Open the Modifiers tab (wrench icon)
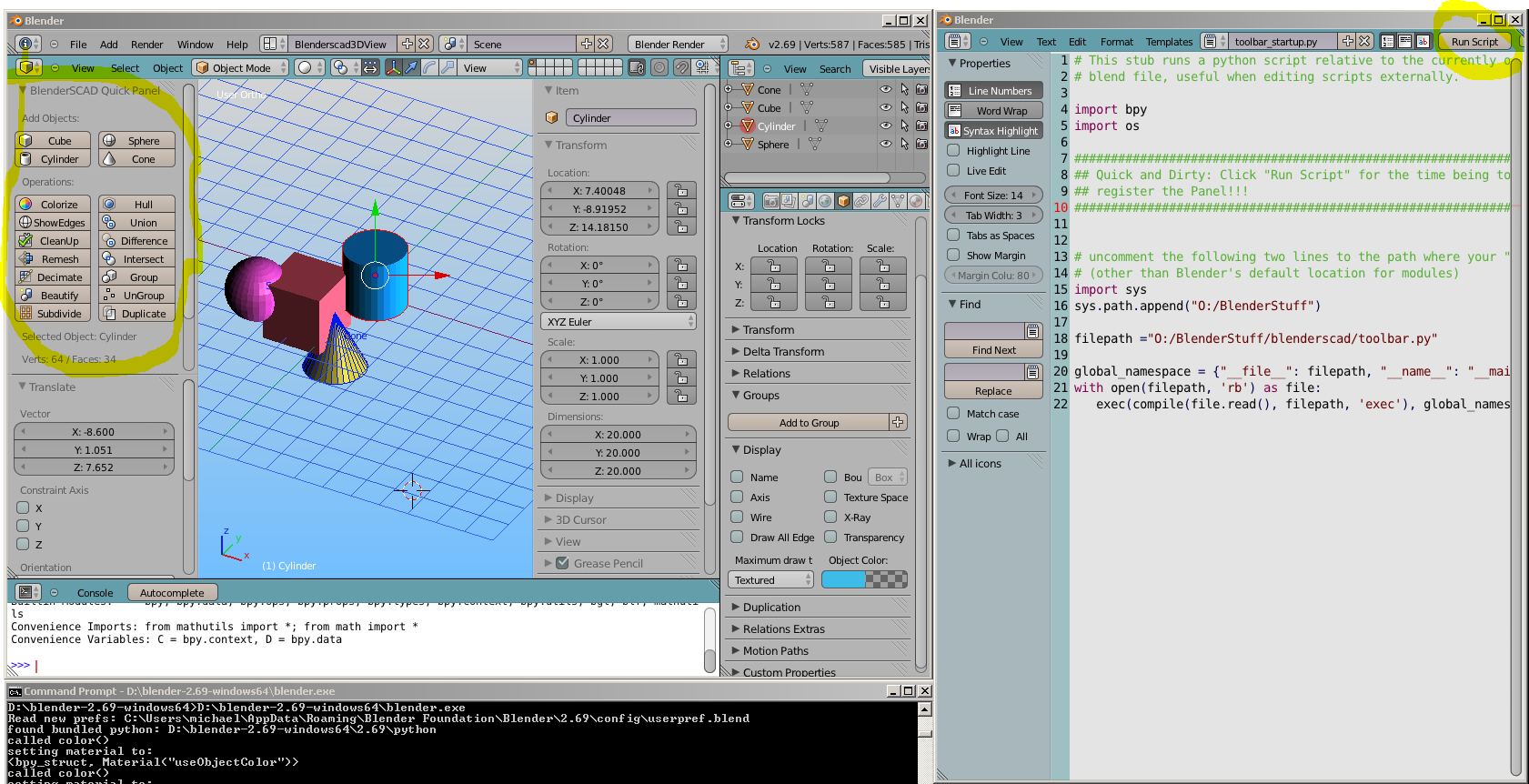This screenshot has width=1529, height=784. tap(880, 201)
